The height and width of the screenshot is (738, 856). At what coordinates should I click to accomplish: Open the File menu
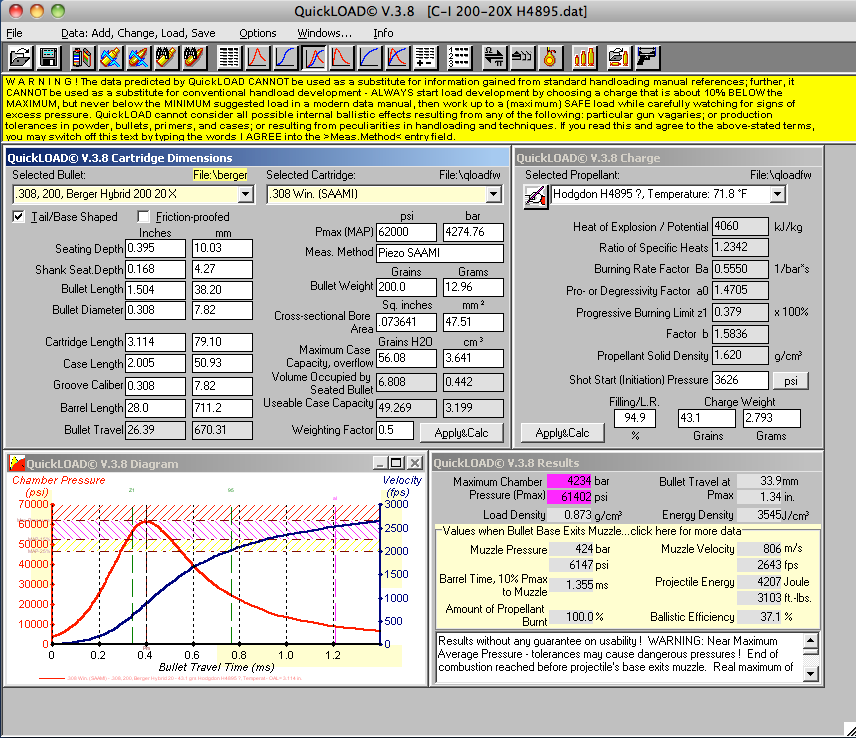point(14,33)
